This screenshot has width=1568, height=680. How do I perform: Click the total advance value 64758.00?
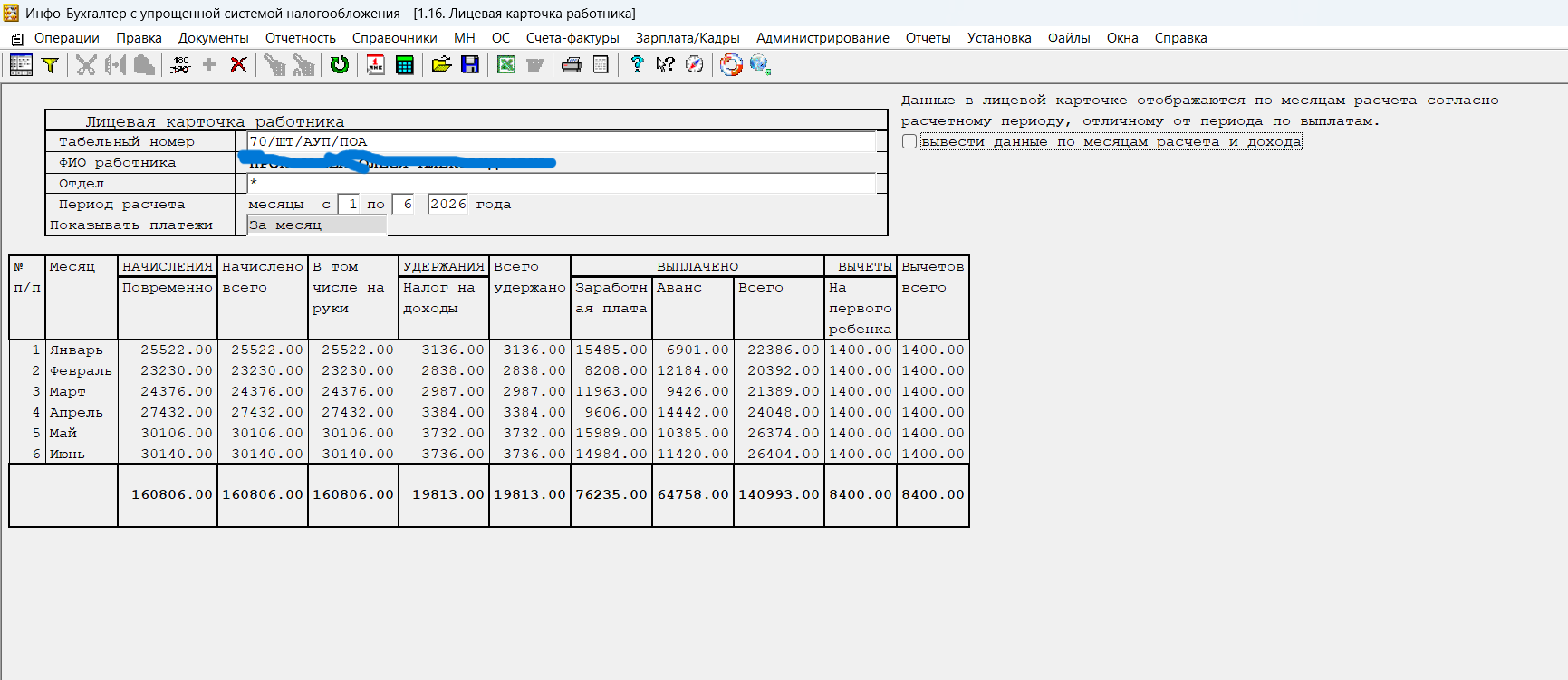tap(693, 494)
